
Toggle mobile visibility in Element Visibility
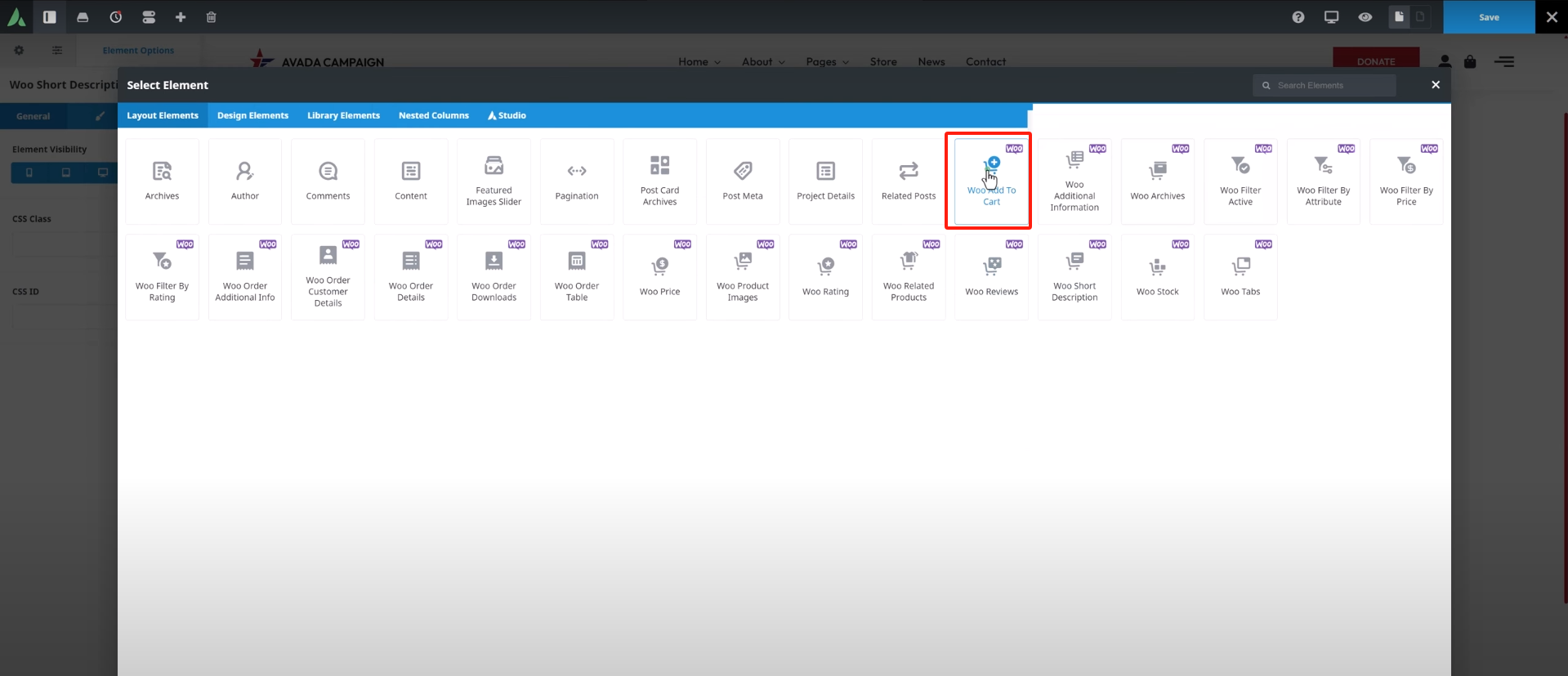coord(29,172)
